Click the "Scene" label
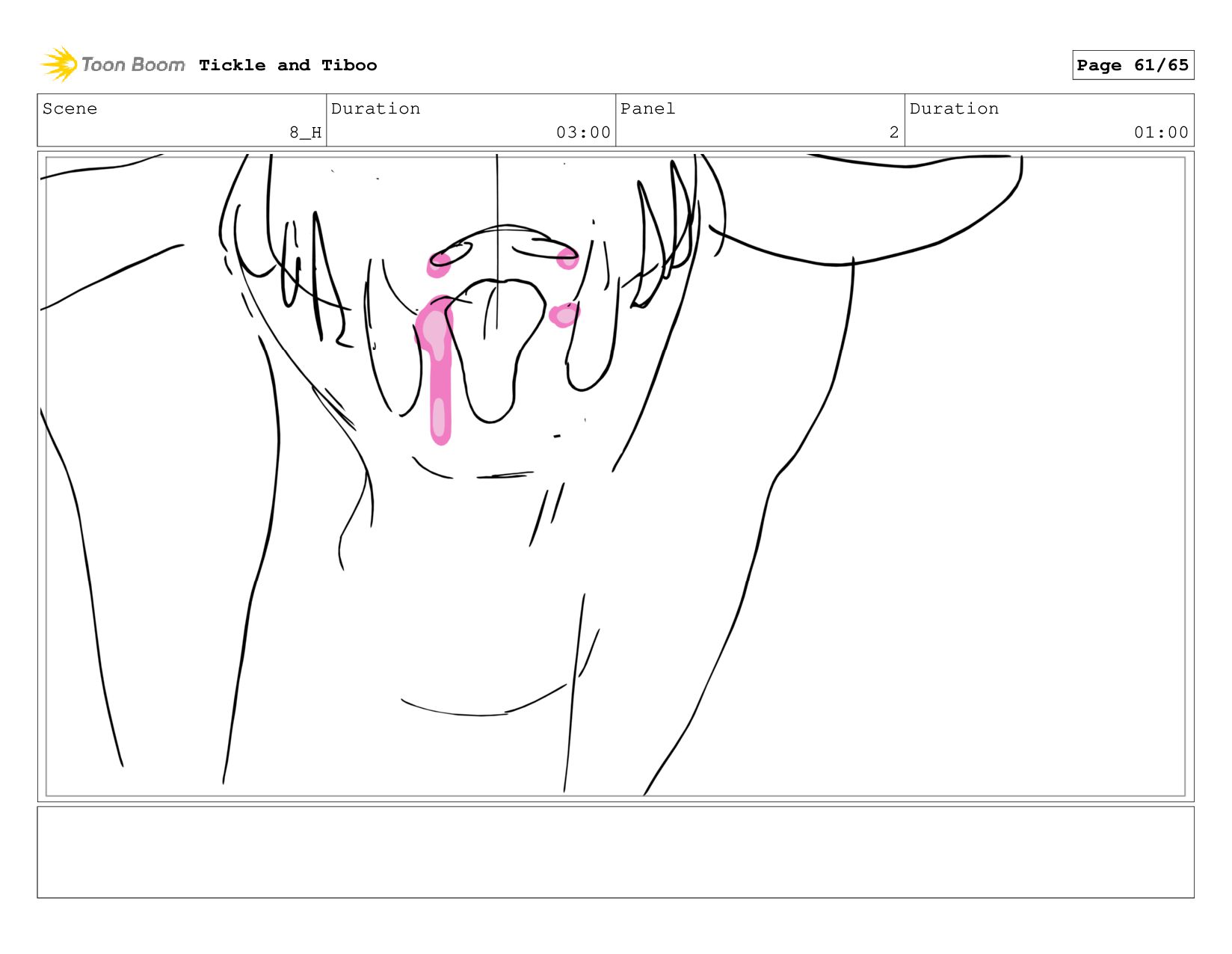1232x954 pixels. click(x=70, y=108)
